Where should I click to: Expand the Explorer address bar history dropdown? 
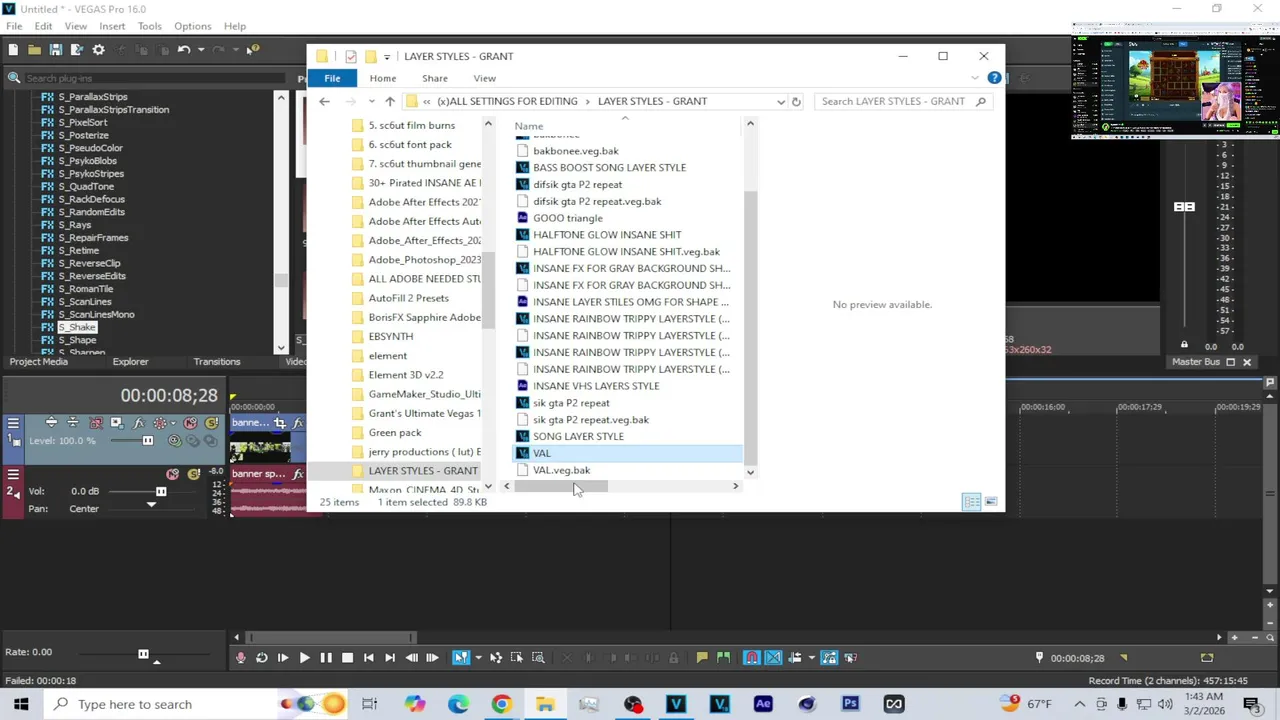(x=781, y=101)
